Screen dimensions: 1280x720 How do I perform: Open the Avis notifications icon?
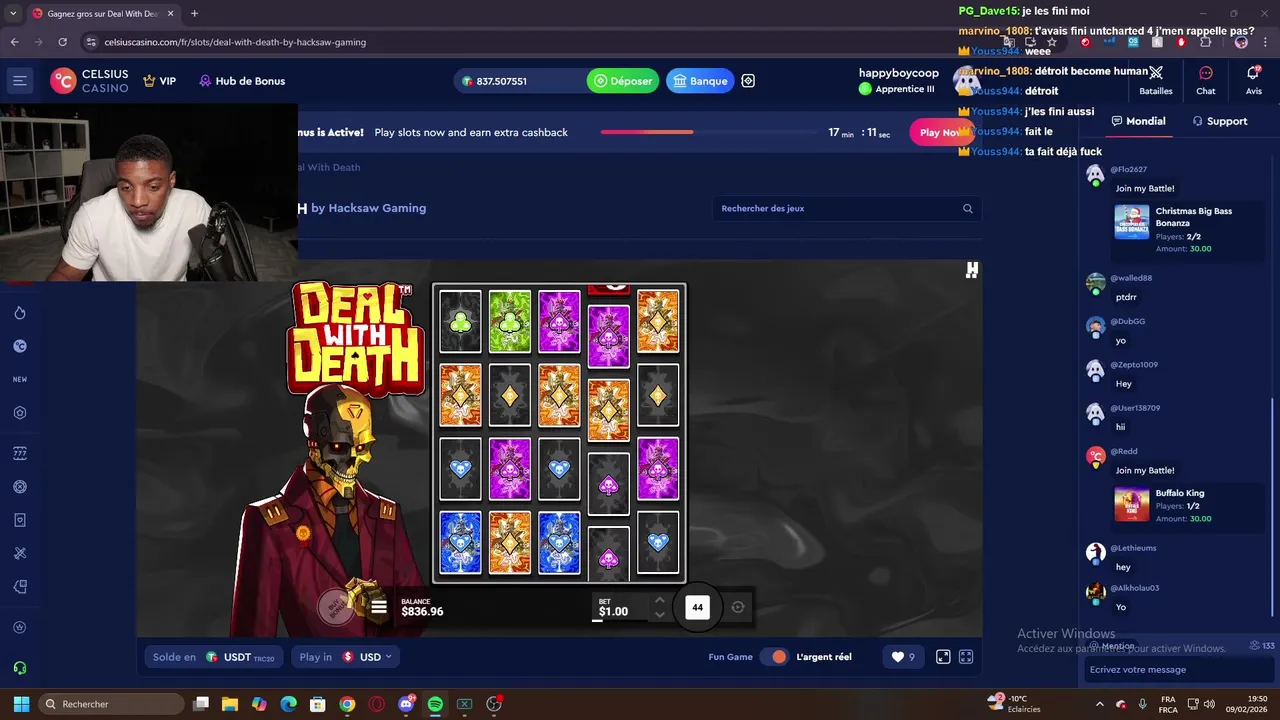1253,81
